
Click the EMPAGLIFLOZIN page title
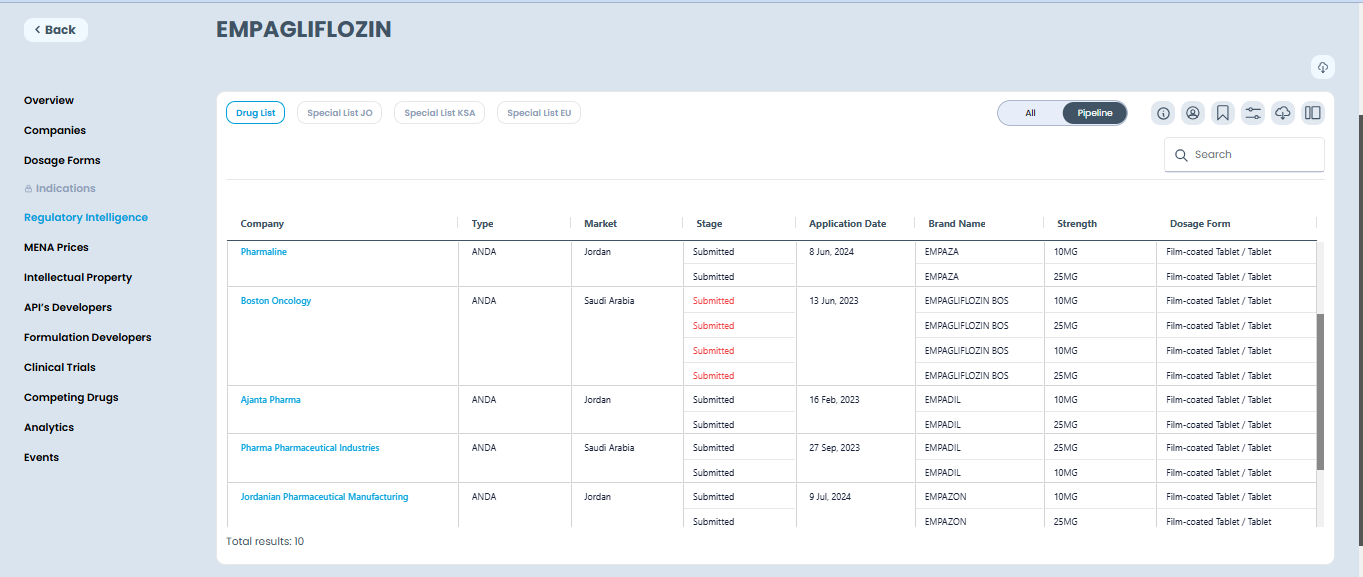(304, 30)
